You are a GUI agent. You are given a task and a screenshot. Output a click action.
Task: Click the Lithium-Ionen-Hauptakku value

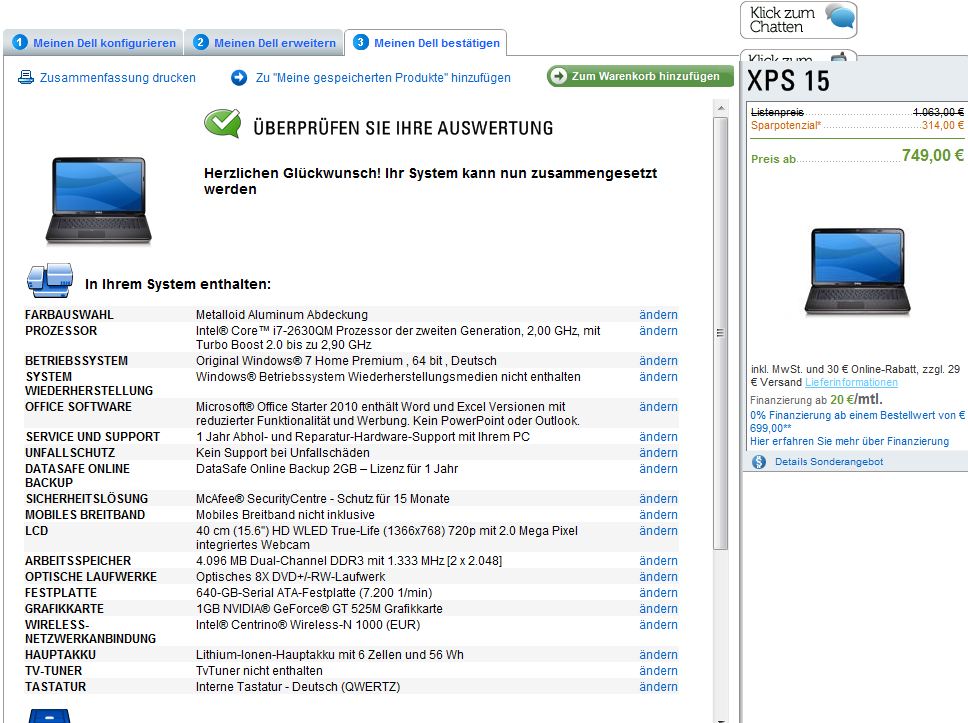pyautogui.click(x=330, y=654)
